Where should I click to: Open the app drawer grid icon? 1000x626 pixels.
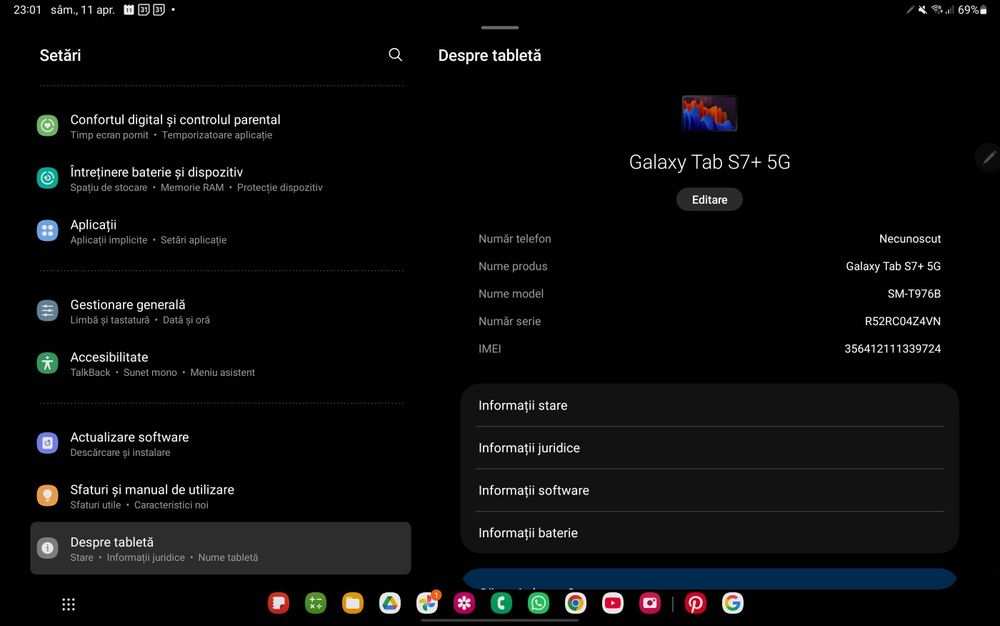pos(68,604)
